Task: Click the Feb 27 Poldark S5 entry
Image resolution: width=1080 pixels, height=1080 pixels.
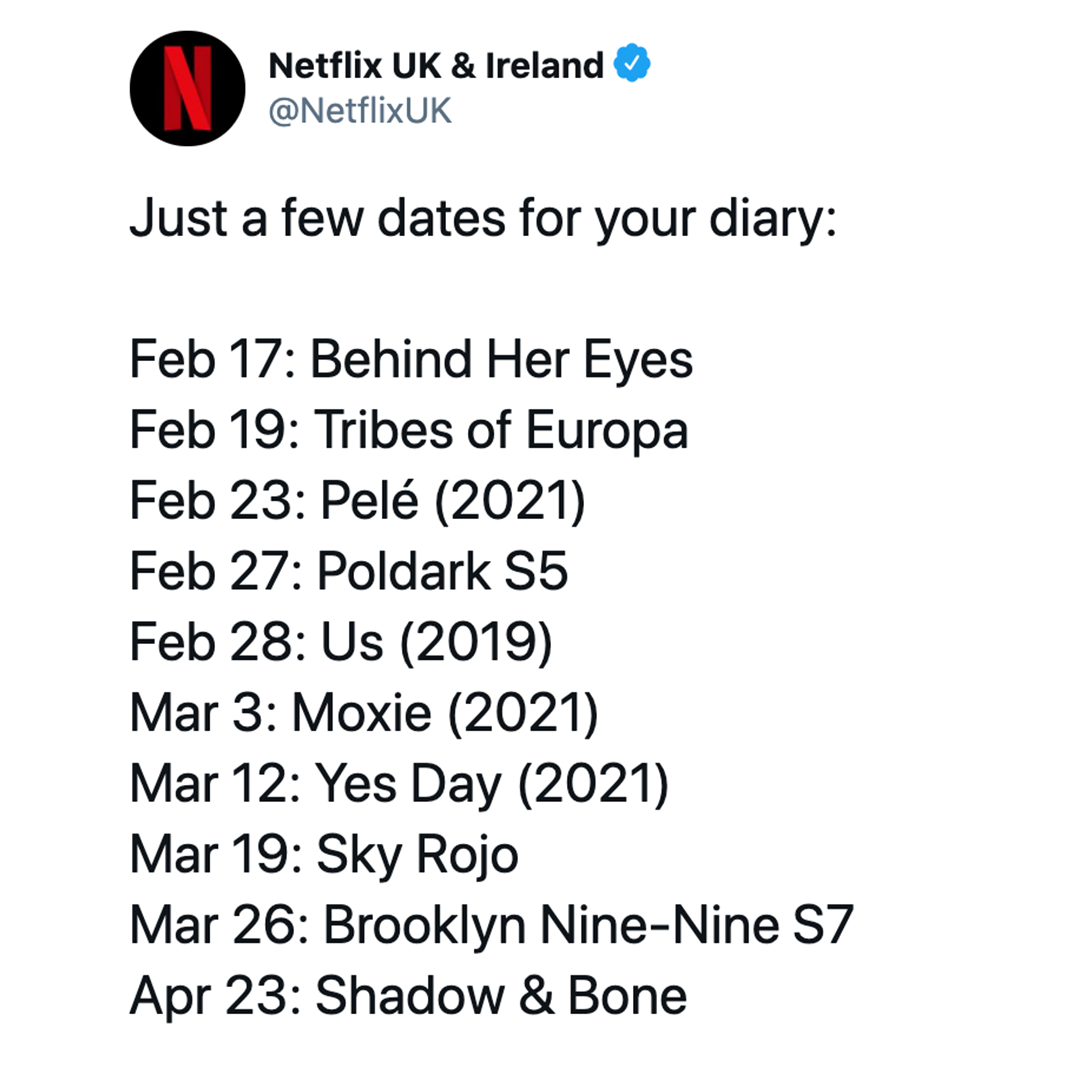Action: (349, 572)
